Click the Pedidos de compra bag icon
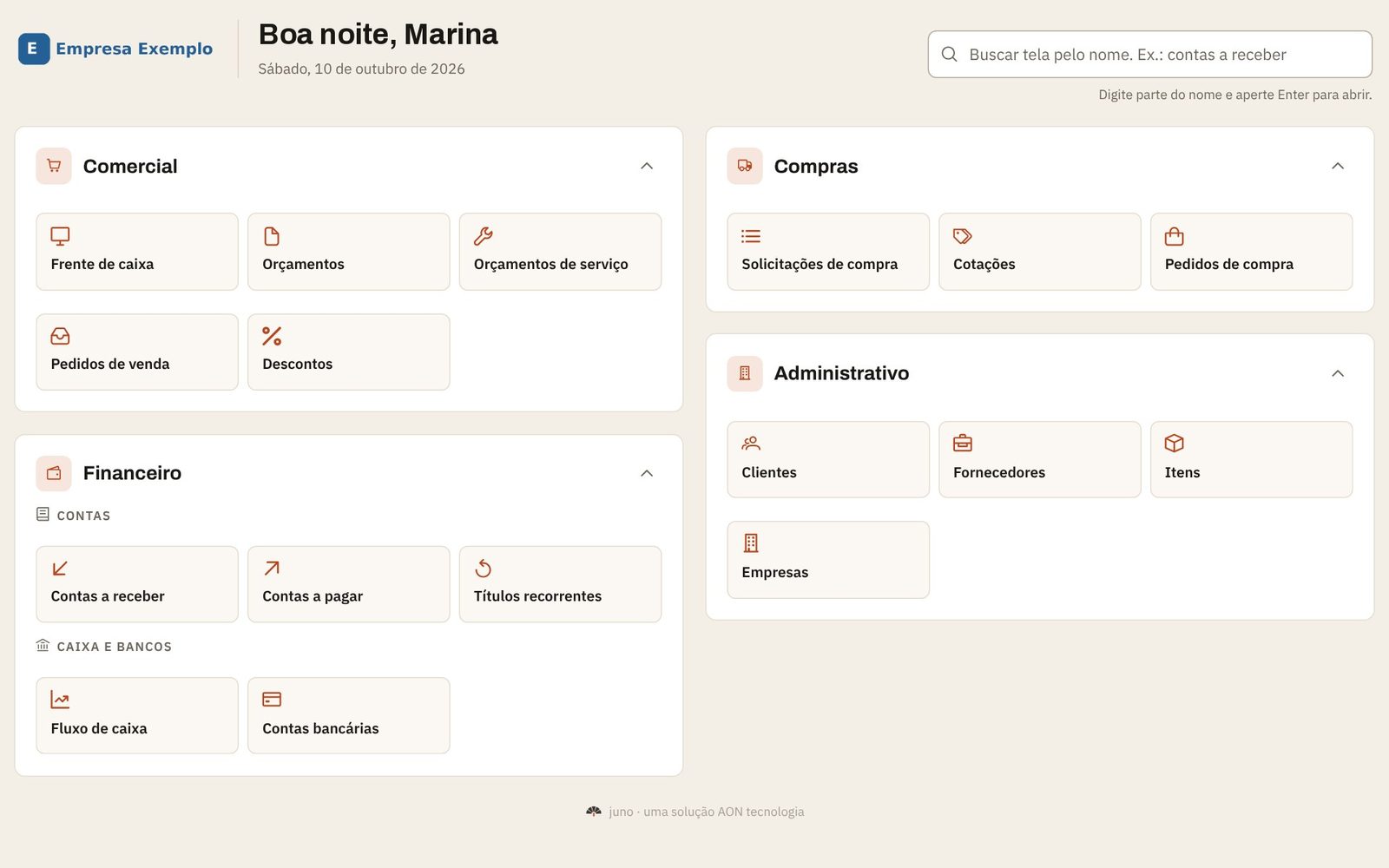The image size is (1389, 868). point(1175,236)
